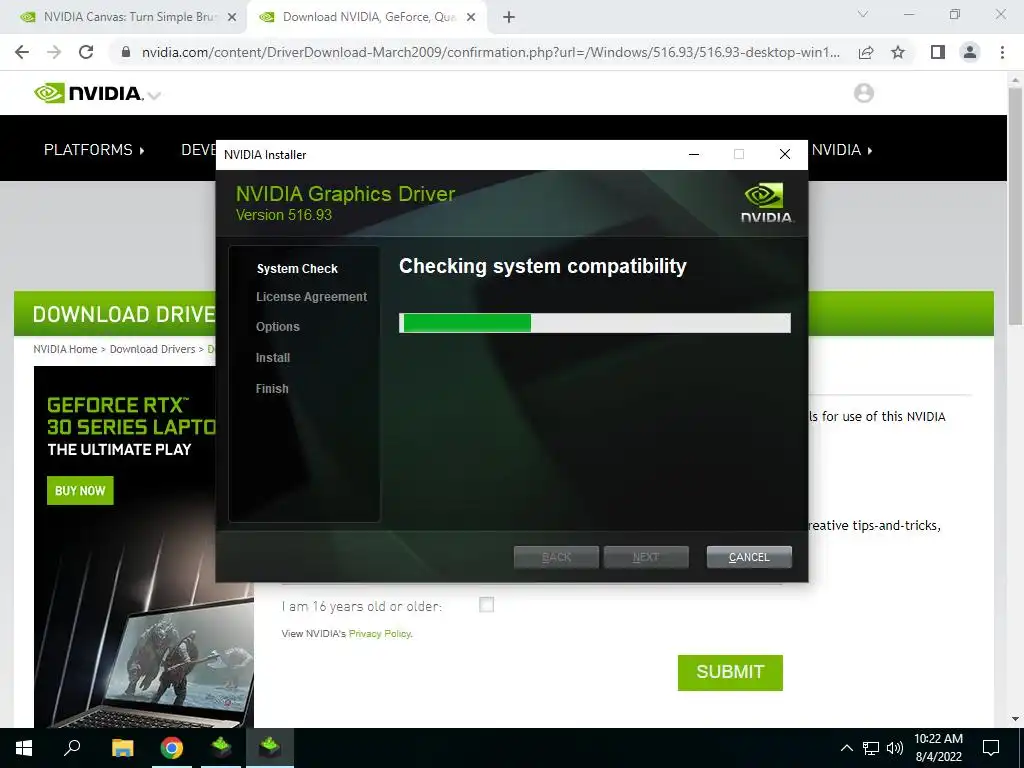Click Download Drivers breadcrumb link
The height and width of the screenshot is (768, 1024).
click(x=152, y=349)
